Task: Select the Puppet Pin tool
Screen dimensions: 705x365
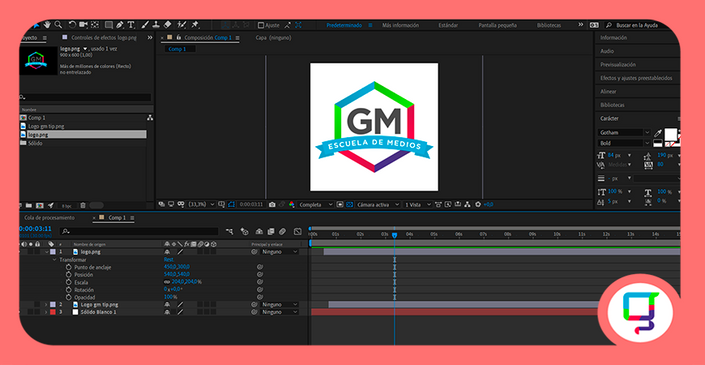Action: (195, 25)
